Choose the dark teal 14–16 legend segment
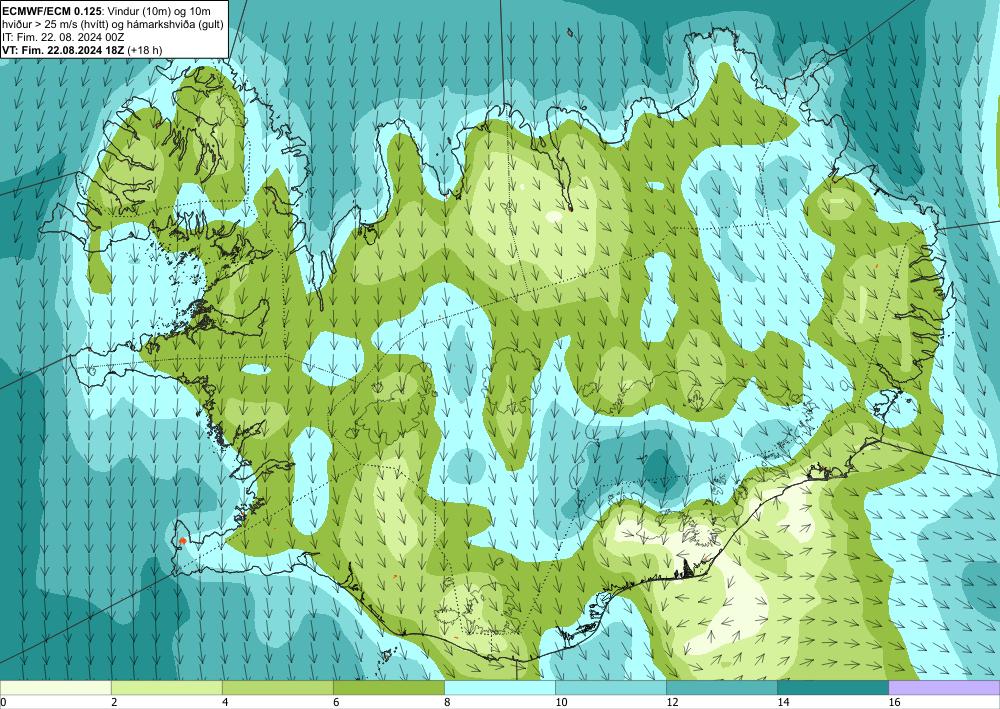The image size is (1000, 709). pyautogui.click(x=833, y=687)
